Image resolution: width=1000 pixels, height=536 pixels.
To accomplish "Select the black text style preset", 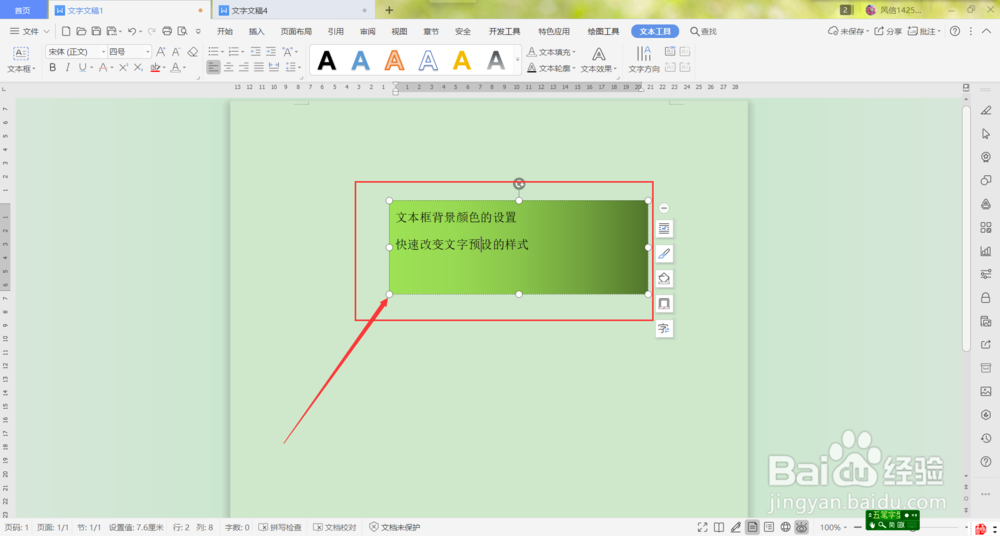I will click(327, 60).
